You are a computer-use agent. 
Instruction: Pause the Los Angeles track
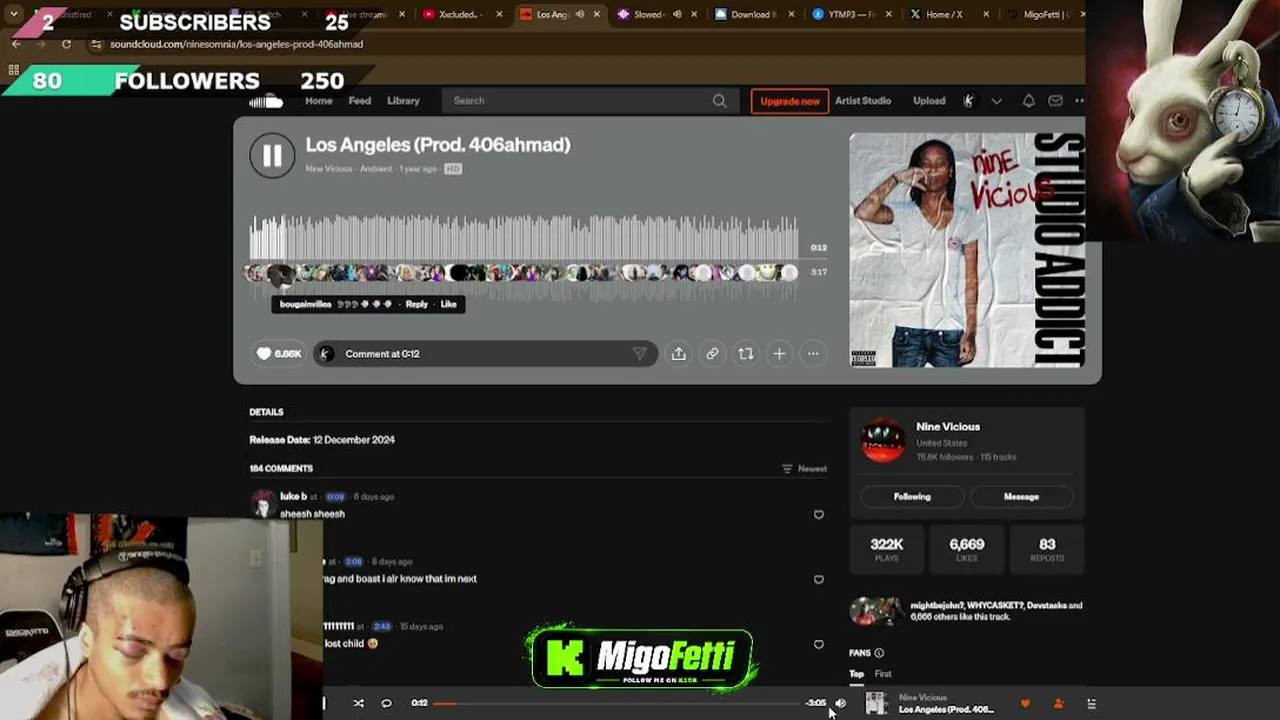coord(272,155)
